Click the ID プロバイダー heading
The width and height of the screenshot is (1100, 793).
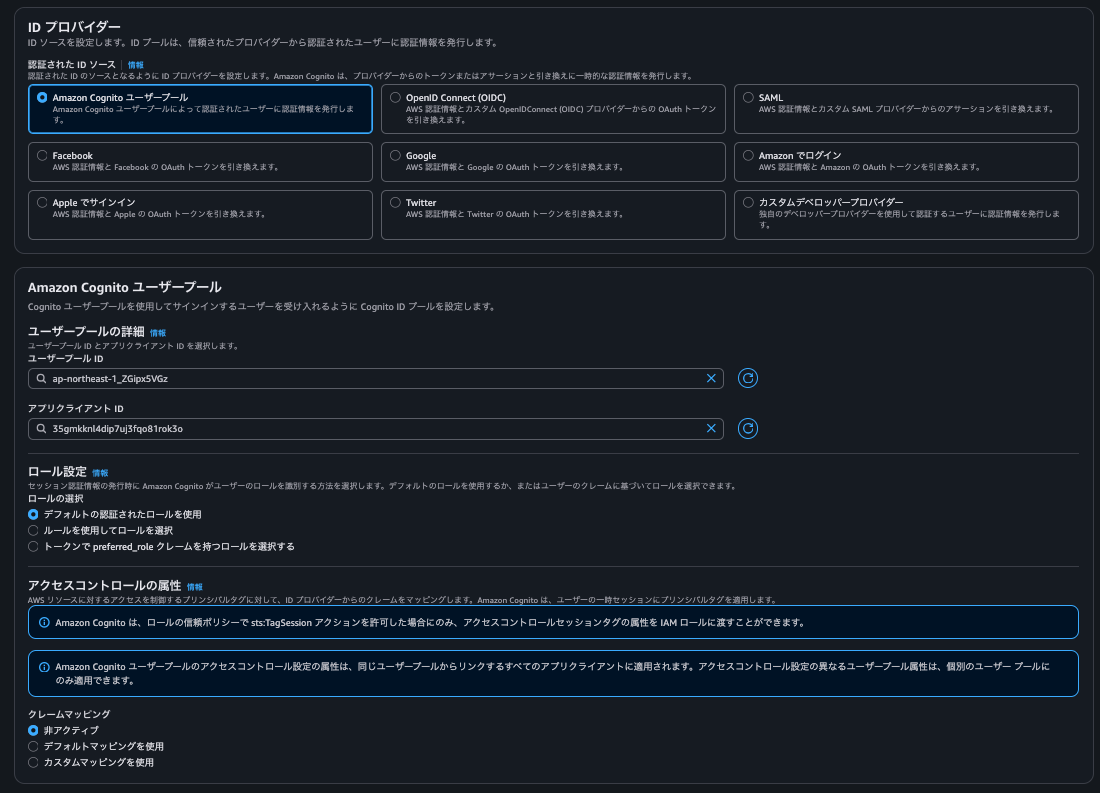(74, 27)
